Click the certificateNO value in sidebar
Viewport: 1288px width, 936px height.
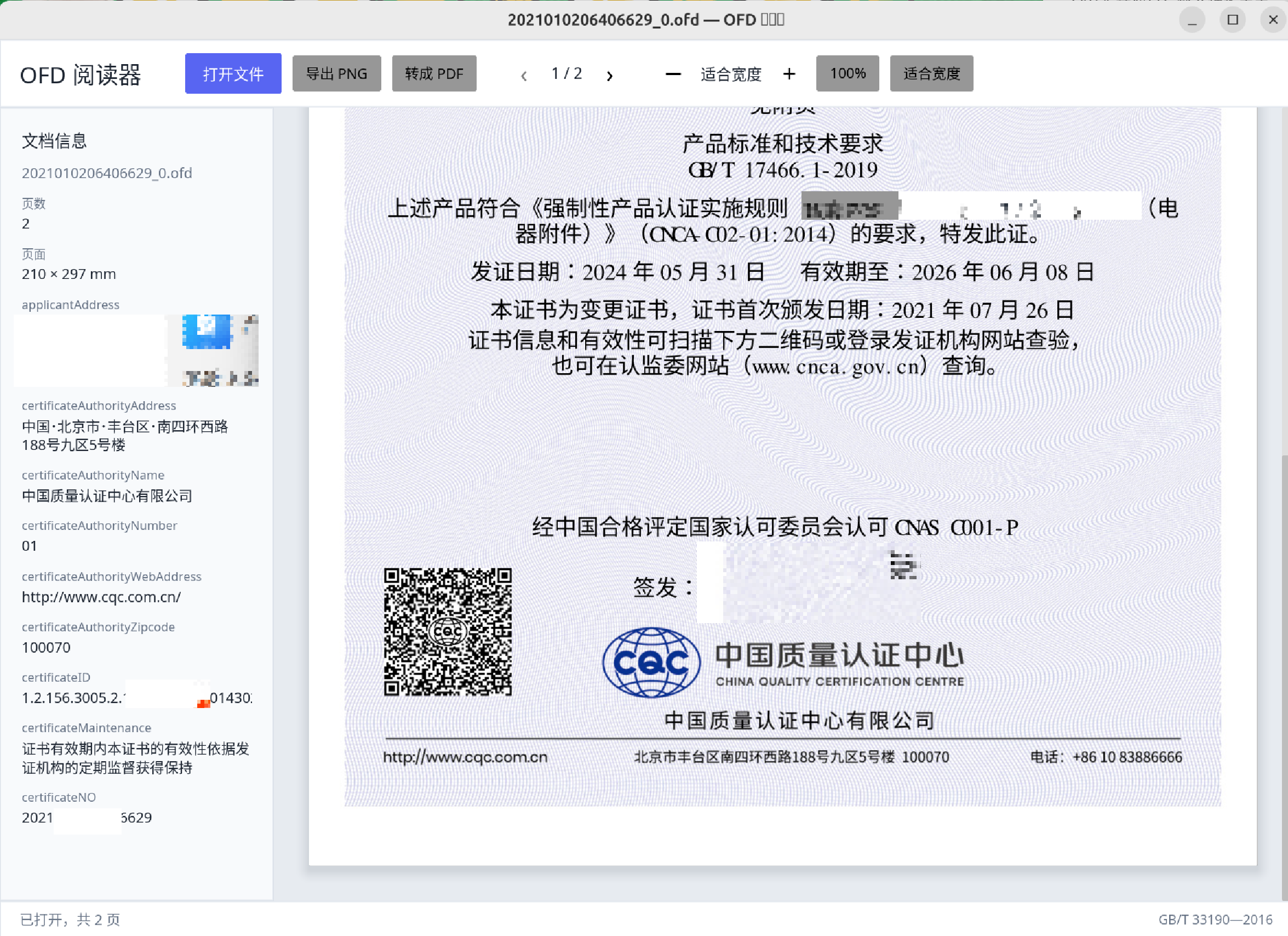(x=87, y=818)
